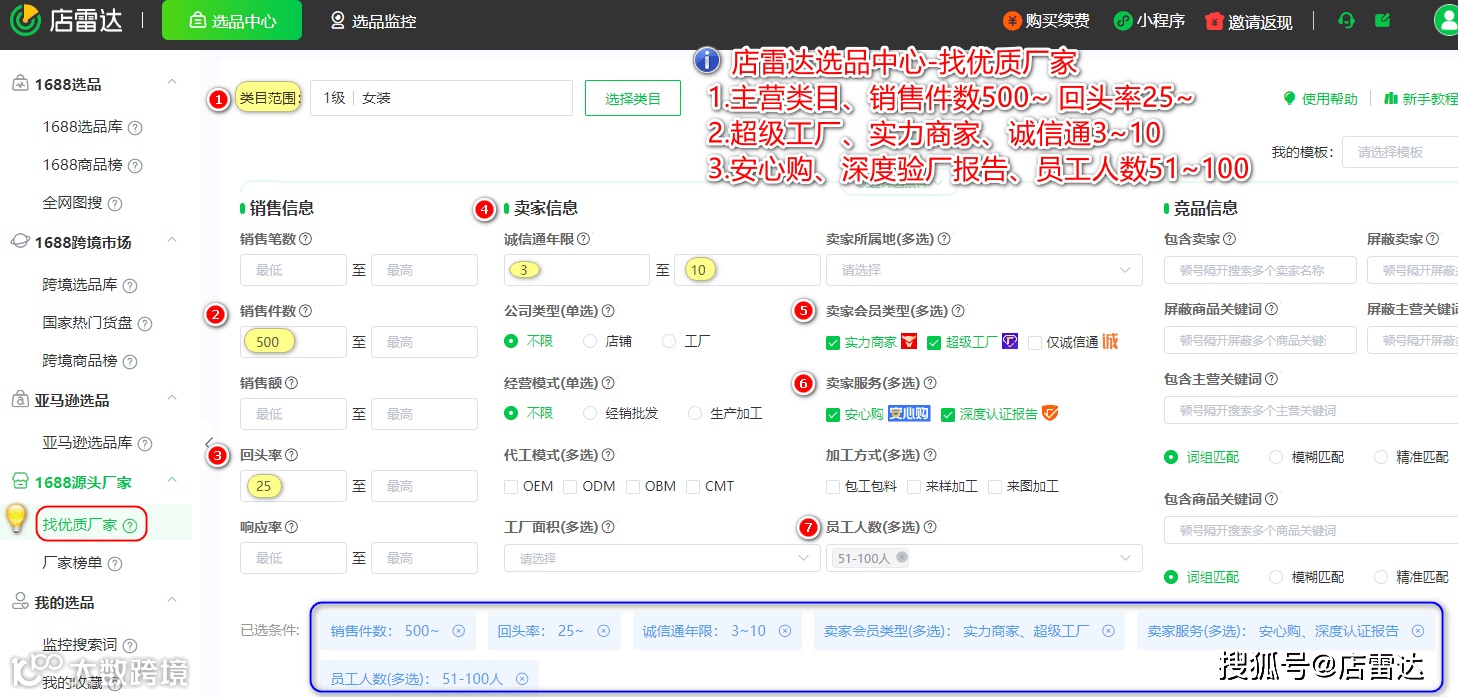Image resolution: width=1458 pixels, height=697 pixels.
Task: Click the 店雷达 logo icon
Action: coord(25,20)
